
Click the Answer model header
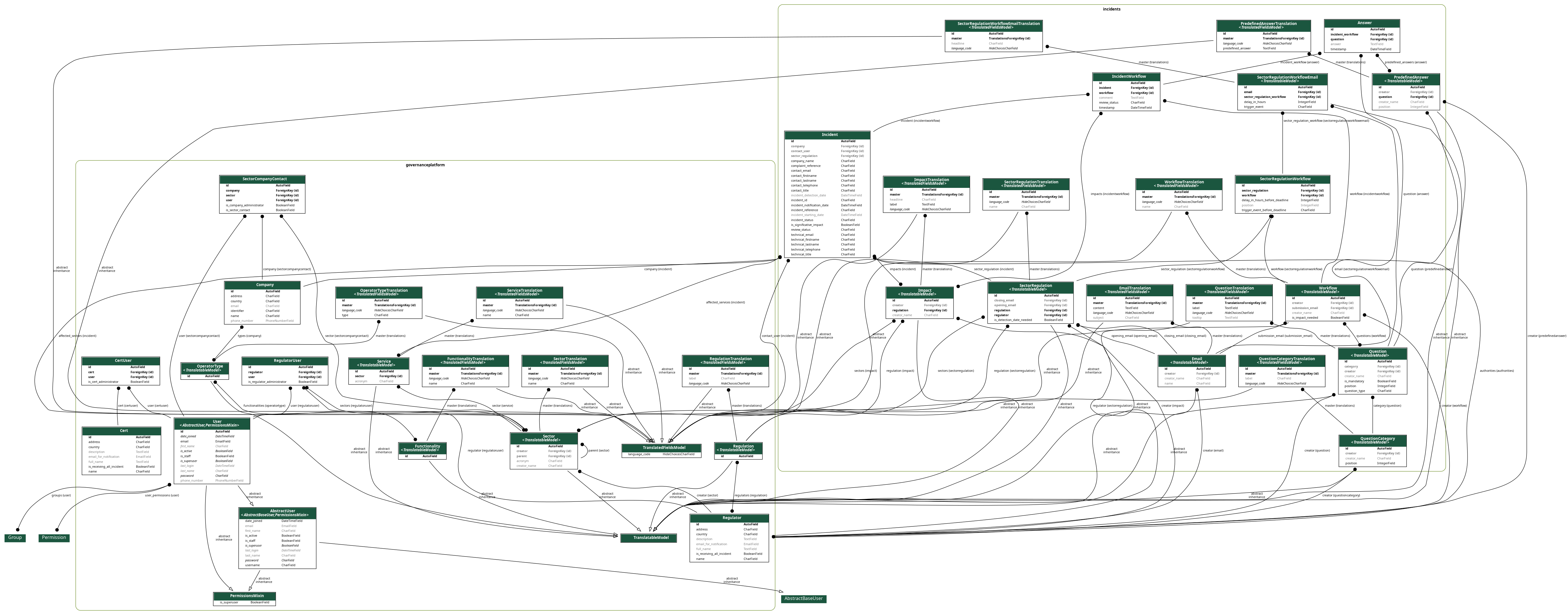[x=1362, y=23]
